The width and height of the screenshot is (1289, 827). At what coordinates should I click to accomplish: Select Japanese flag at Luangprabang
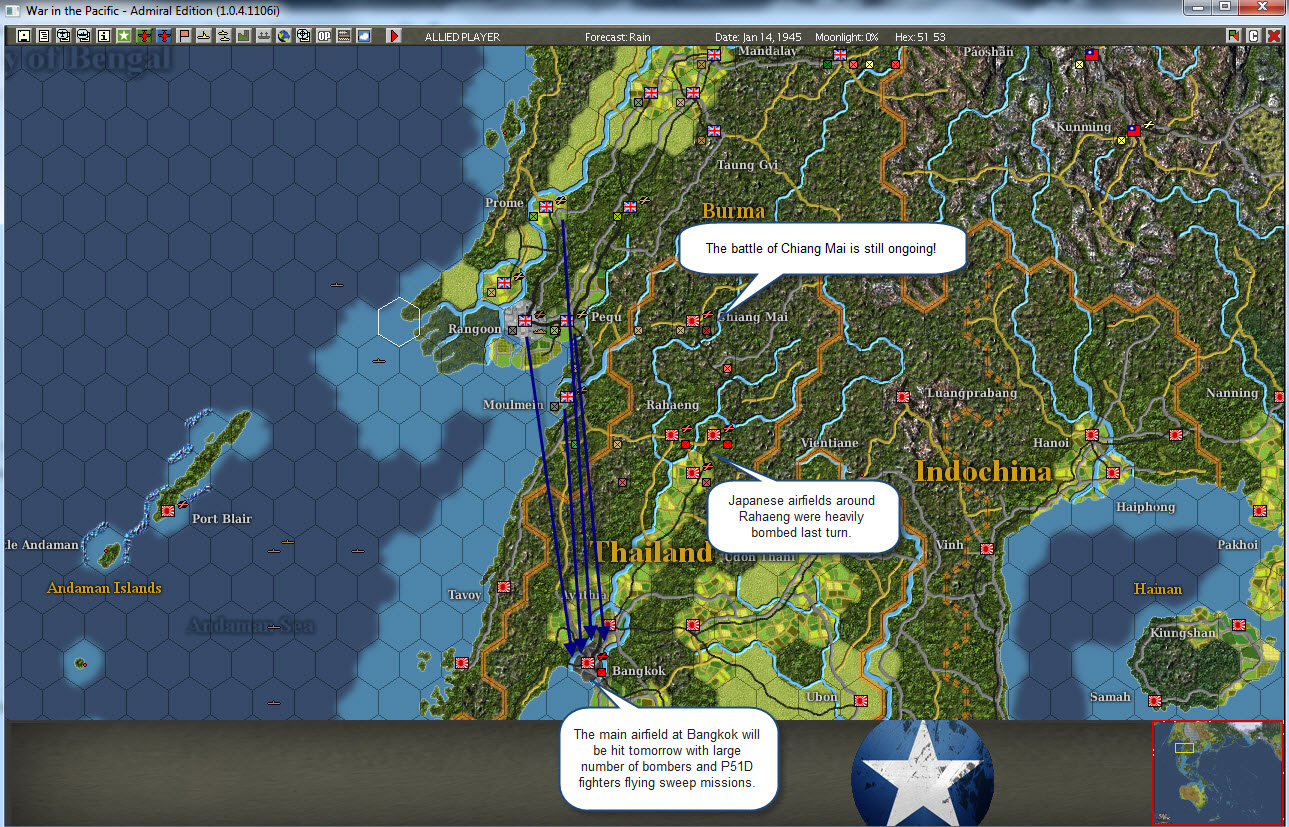pos(903,397)
